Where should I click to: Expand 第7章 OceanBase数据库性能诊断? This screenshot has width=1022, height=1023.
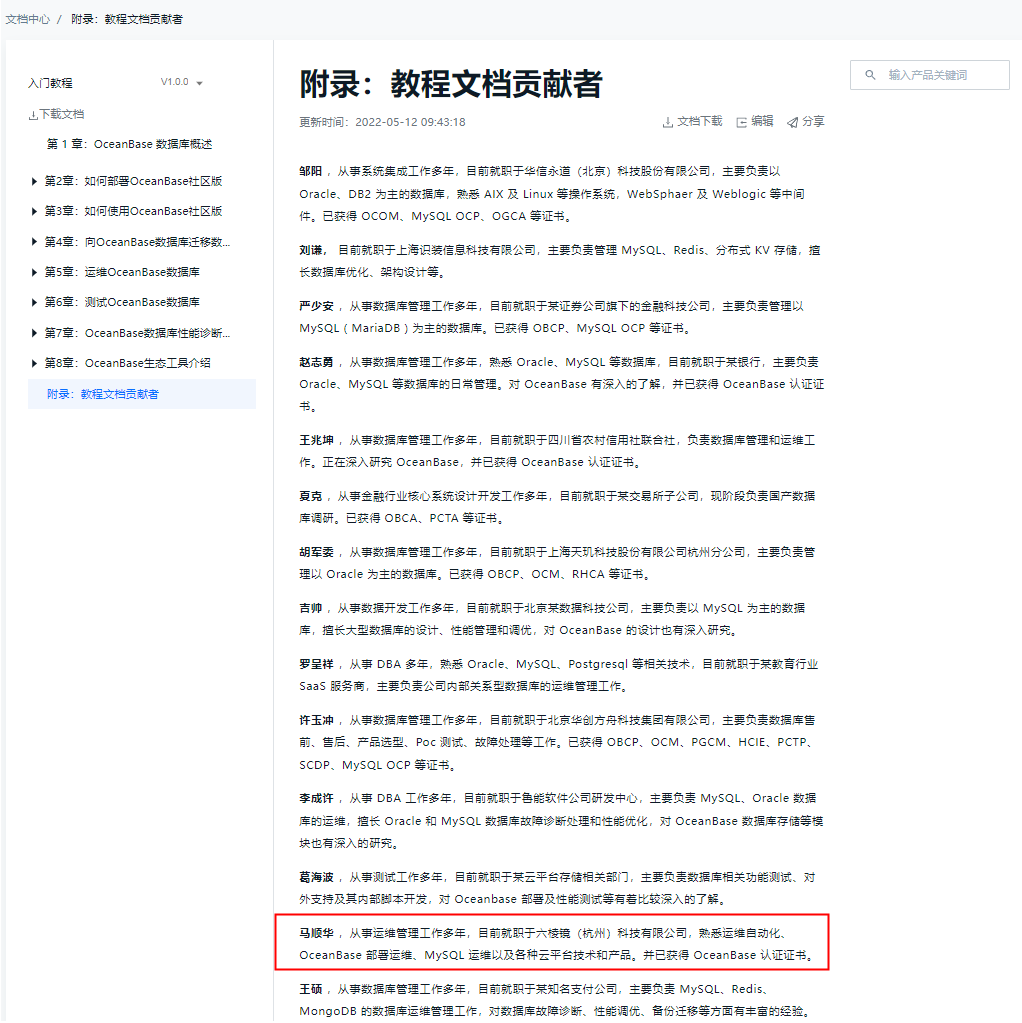pos(34,333)
